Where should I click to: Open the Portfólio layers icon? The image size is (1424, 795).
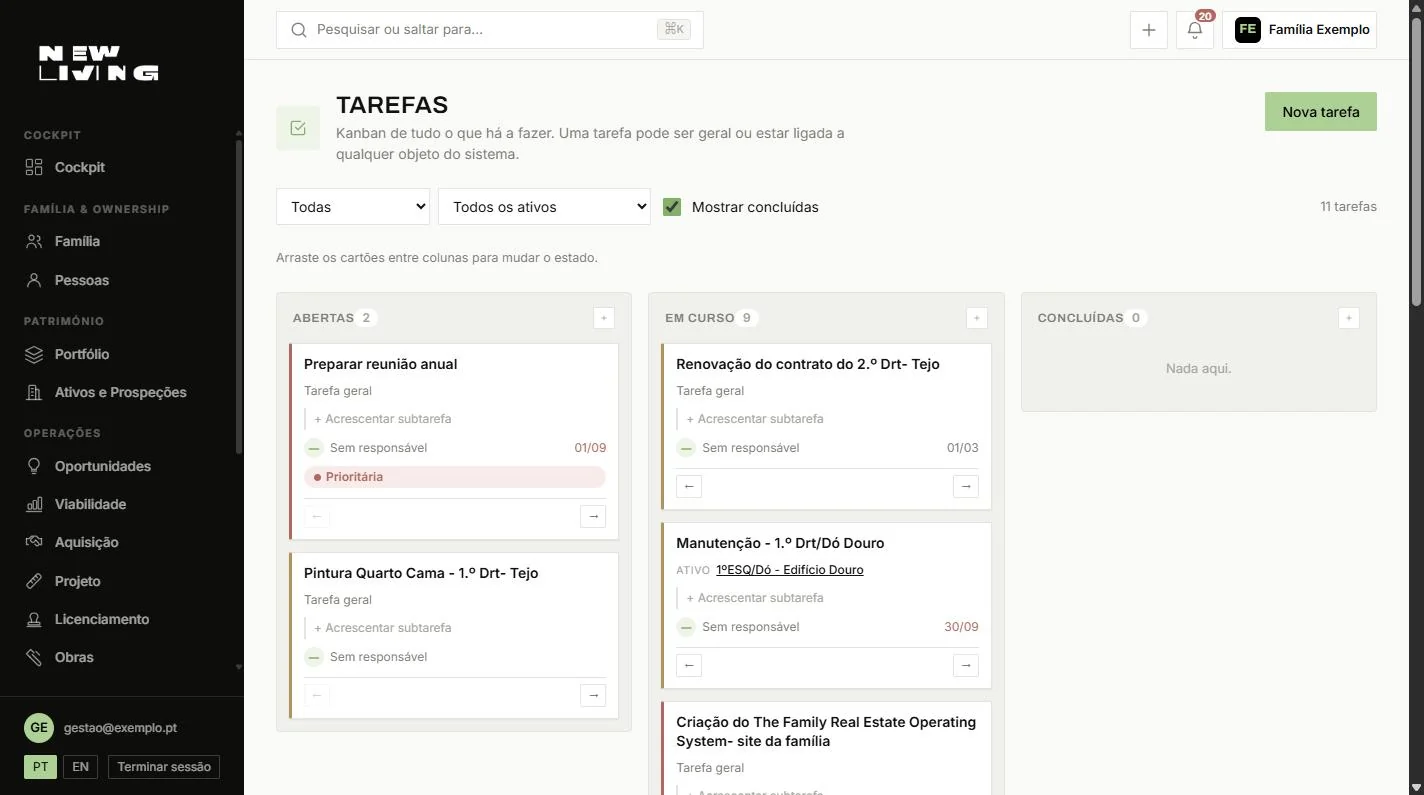coord(34,354)
